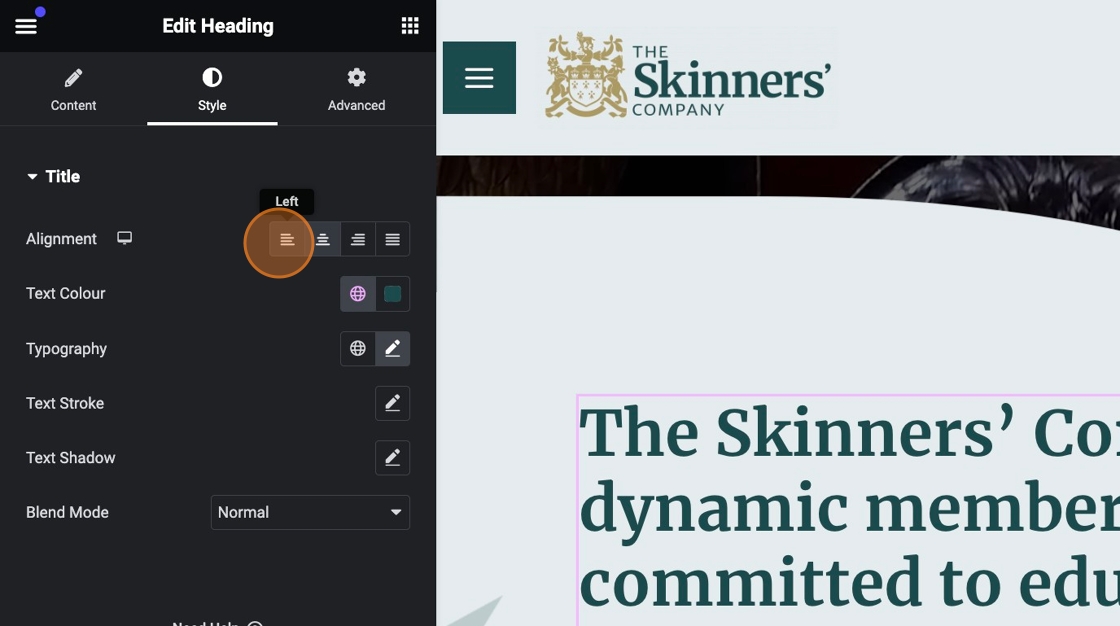Screen dimensions: 1120x626
Task: Switch to the Advanced tab
Action: 356,90
